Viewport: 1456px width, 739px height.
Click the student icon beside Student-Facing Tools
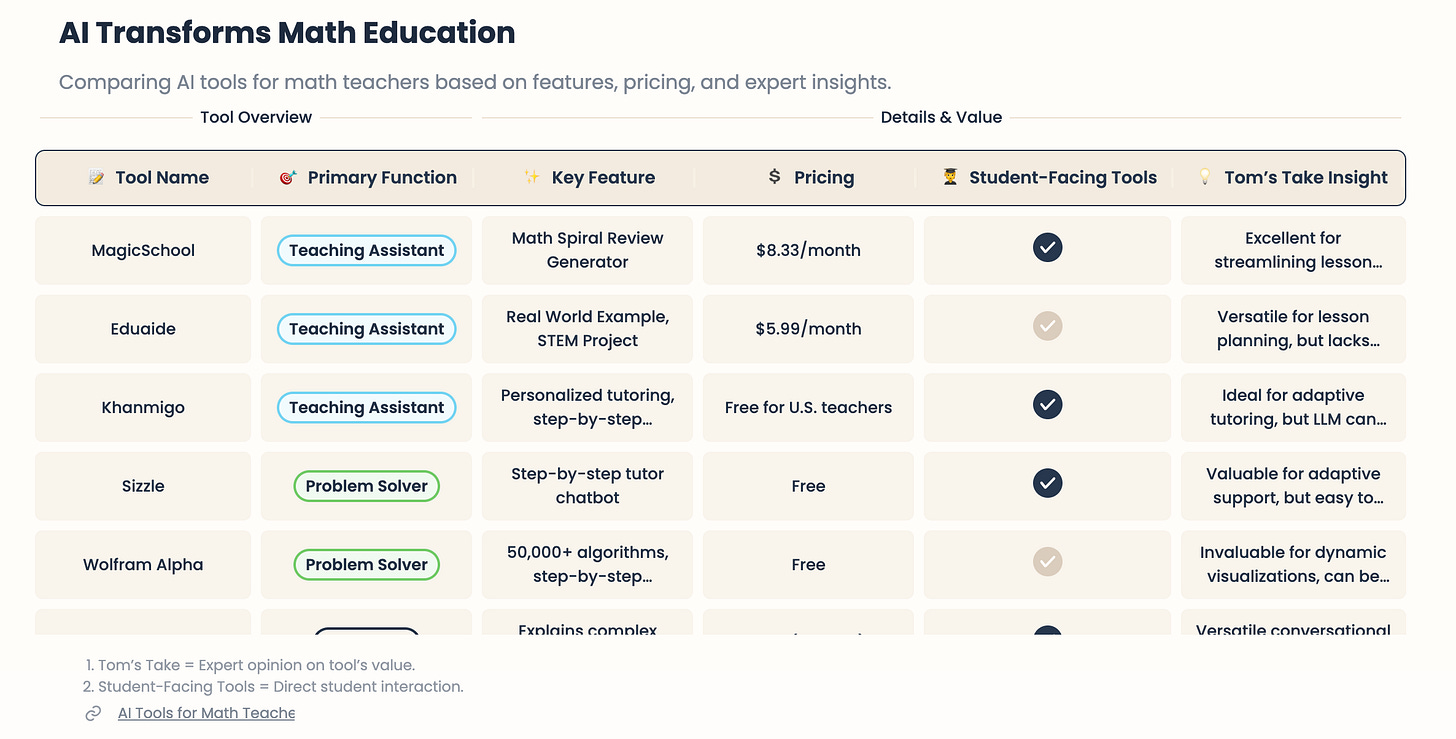click(950, 178)
